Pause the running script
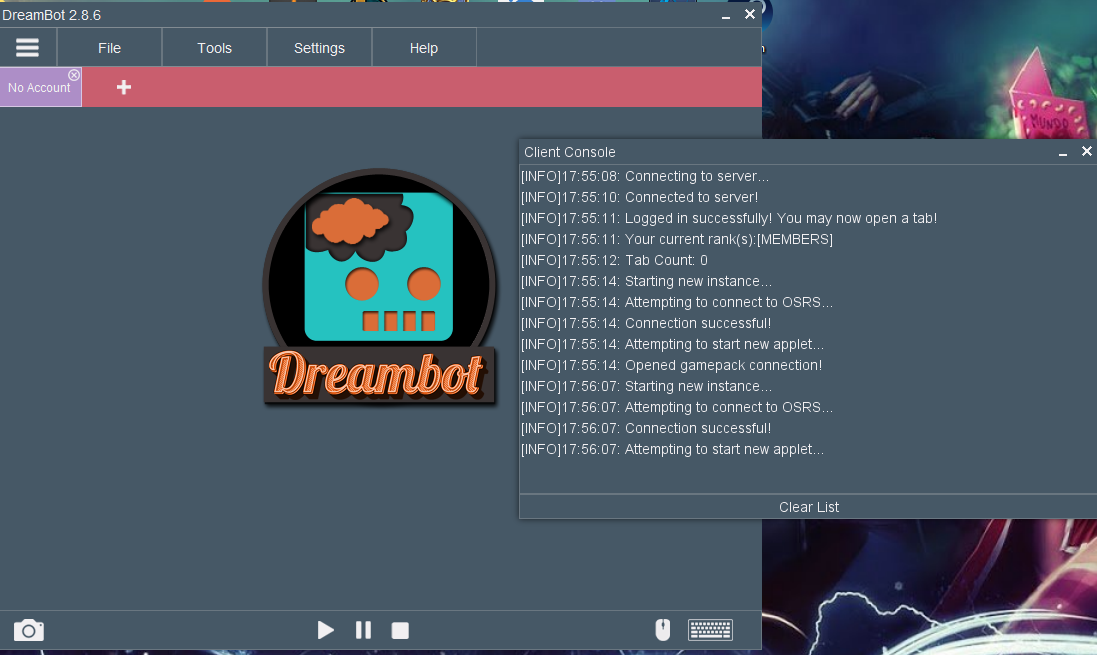The width and height of the screenshot is (1097, 655). coord(363,630)
